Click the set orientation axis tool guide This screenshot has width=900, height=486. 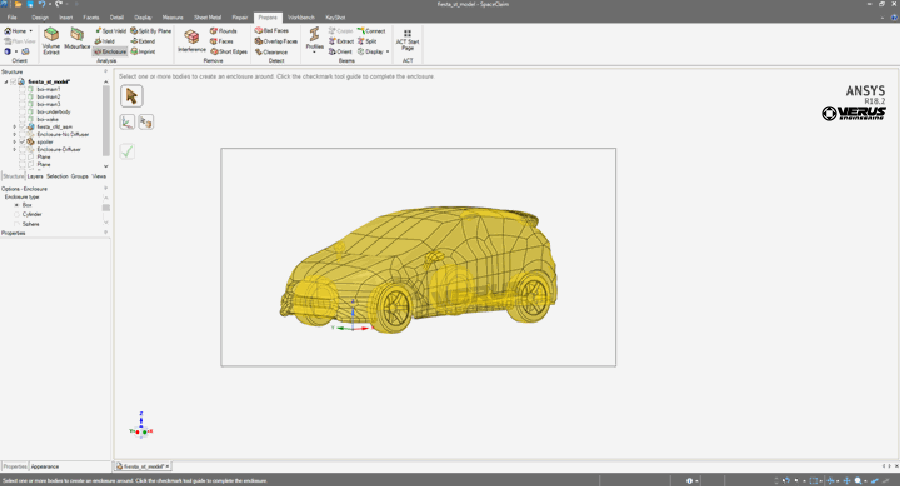click(x=127, y=122)
